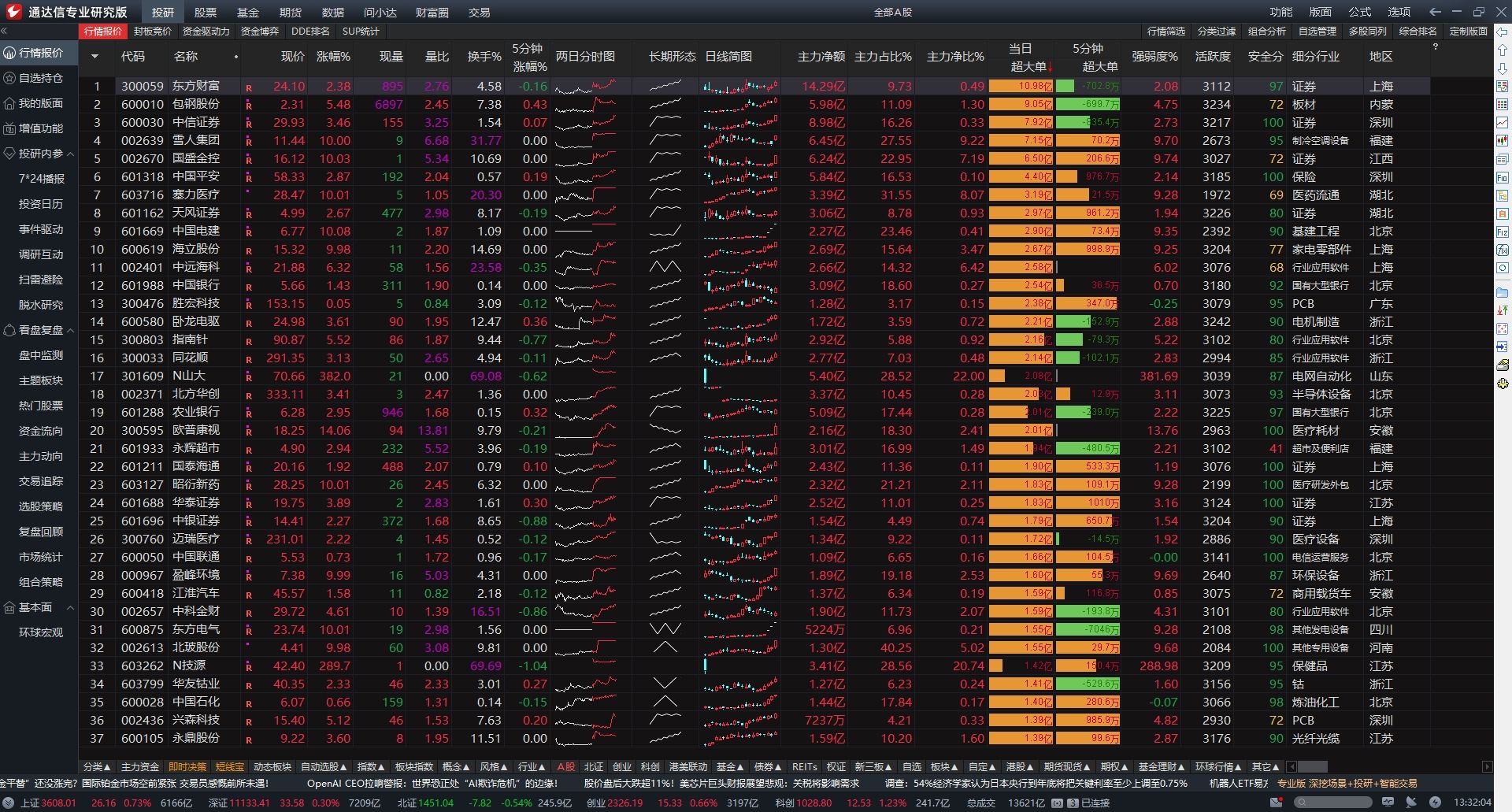Open the dropdown arrow in the first column header

point(96,56)
